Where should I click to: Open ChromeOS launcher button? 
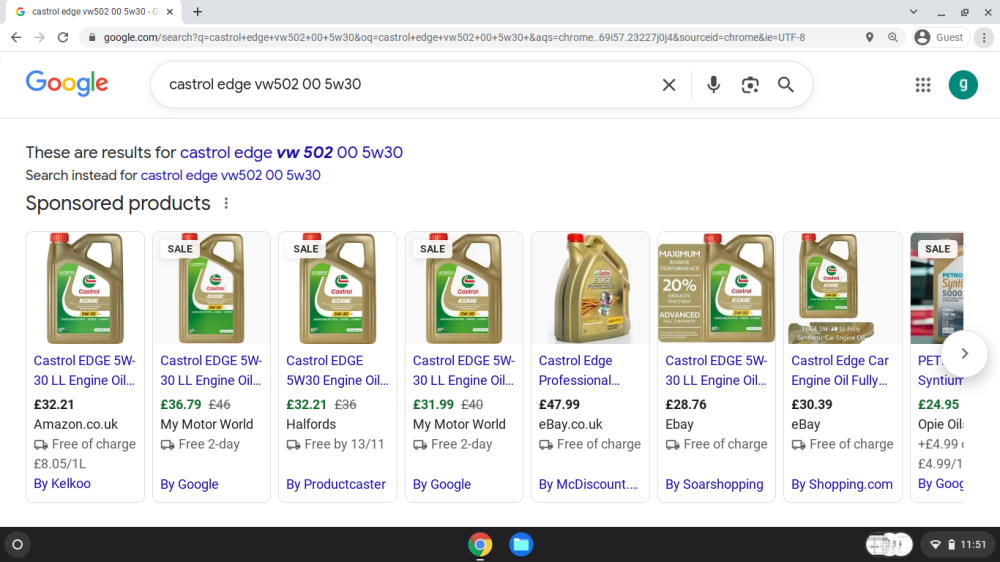click(17, 544)
